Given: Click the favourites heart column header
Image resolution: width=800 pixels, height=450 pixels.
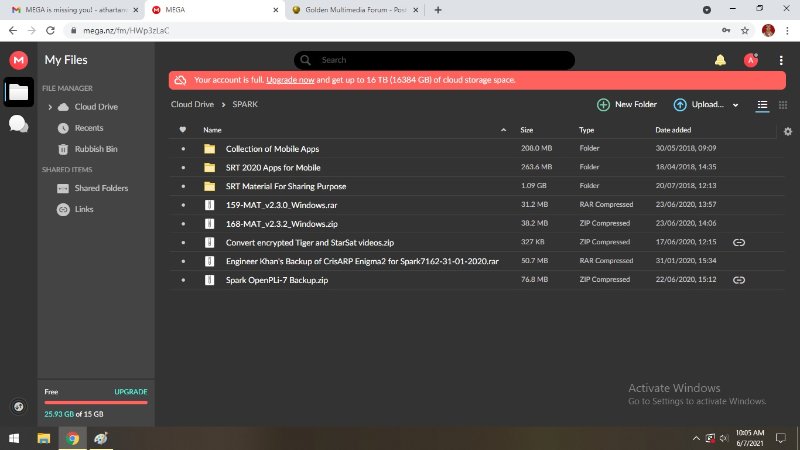Looking at the screenshot, I should coord(183,130).
